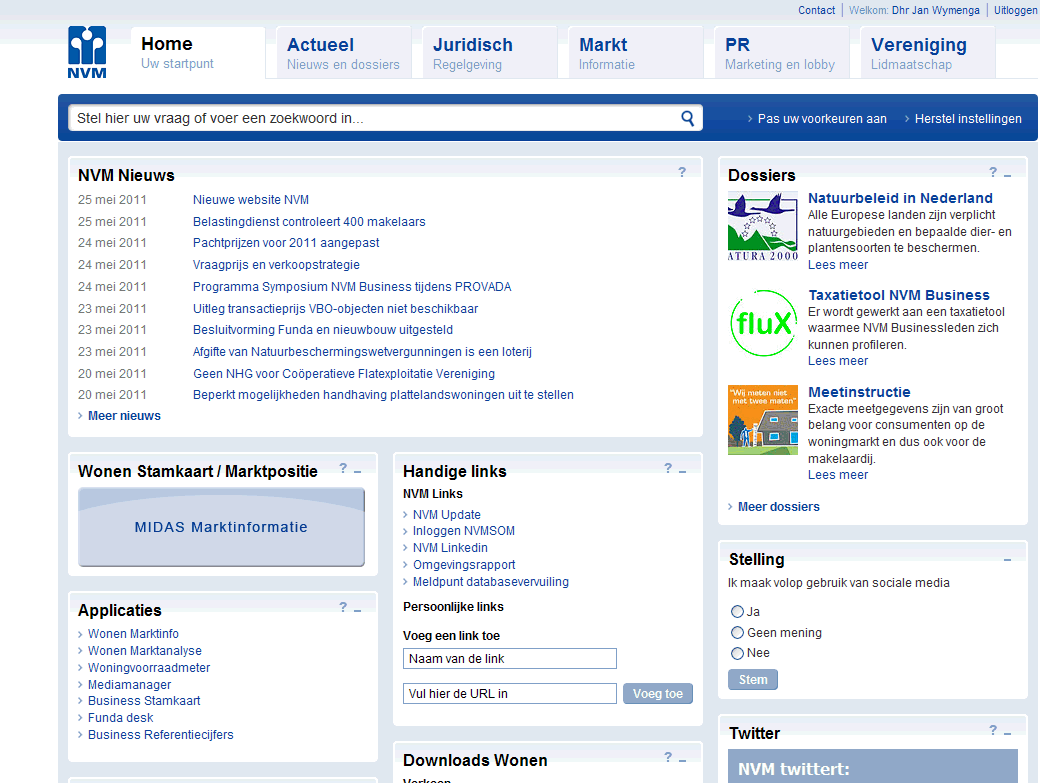Open Natuurbeleid in Nederland dossier title
This screenshot has width=1040, height=783.
pyautogui.click(x=900, y=198)
